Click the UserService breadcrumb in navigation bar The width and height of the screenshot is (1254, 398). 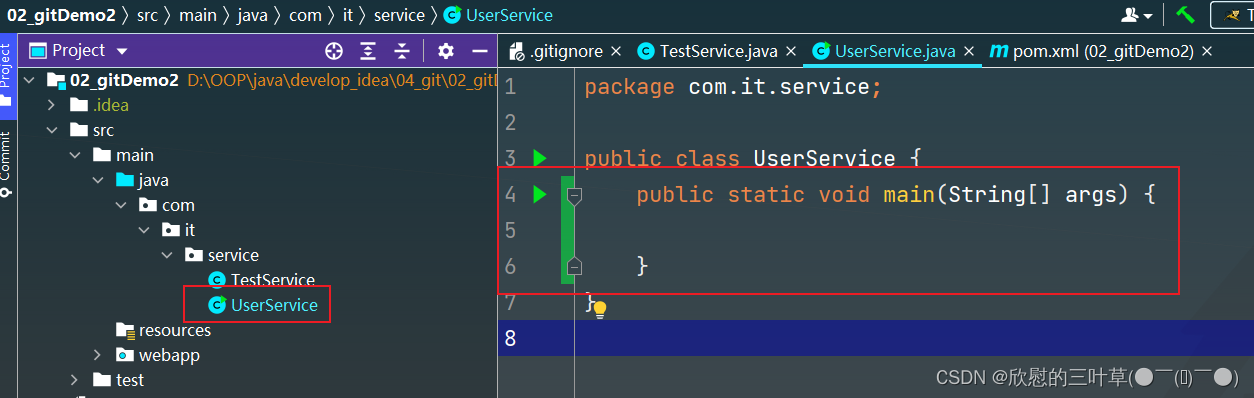click(x=510, y=15)
